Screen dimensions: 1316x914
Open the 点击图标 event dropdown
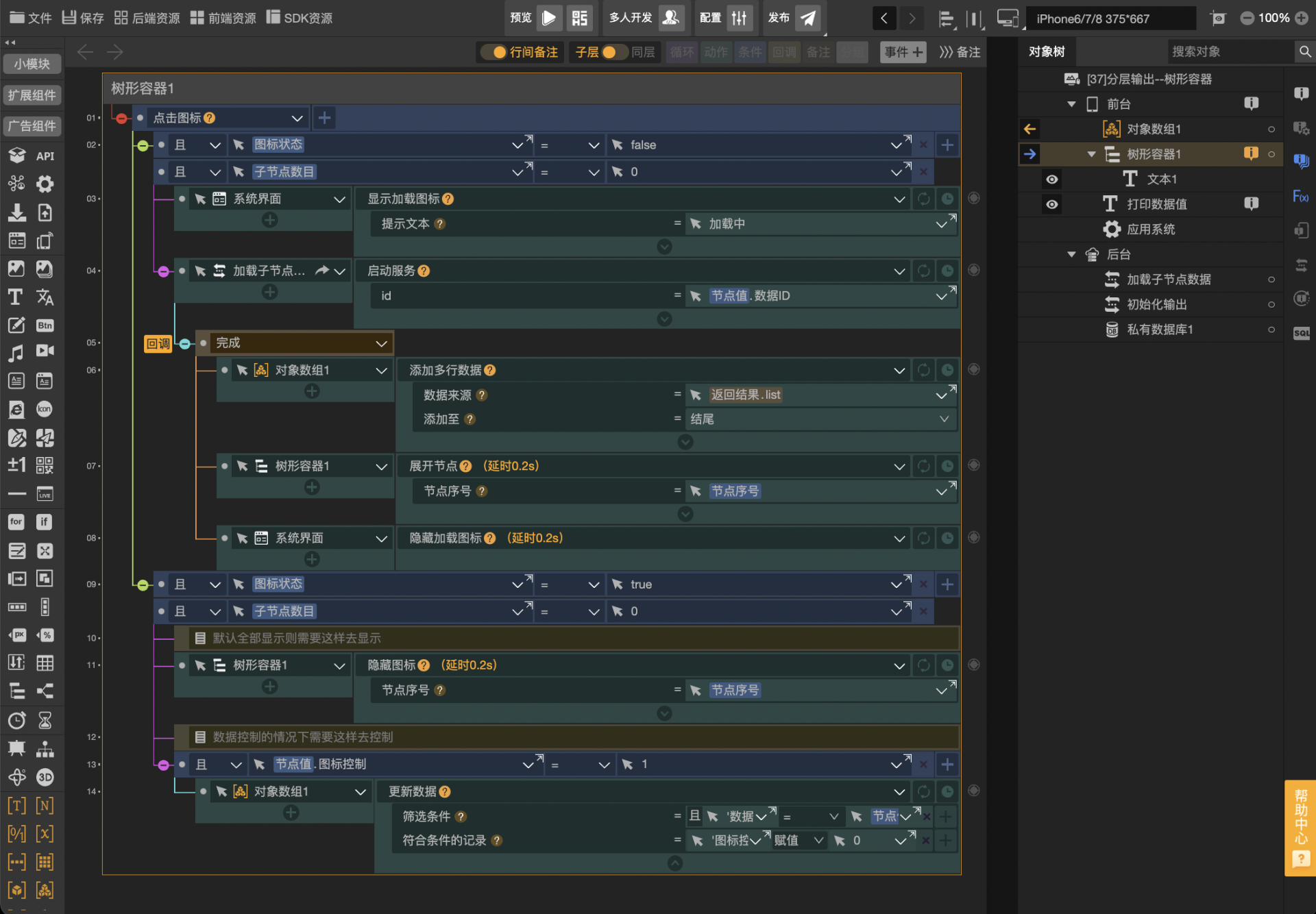point(297,118)
